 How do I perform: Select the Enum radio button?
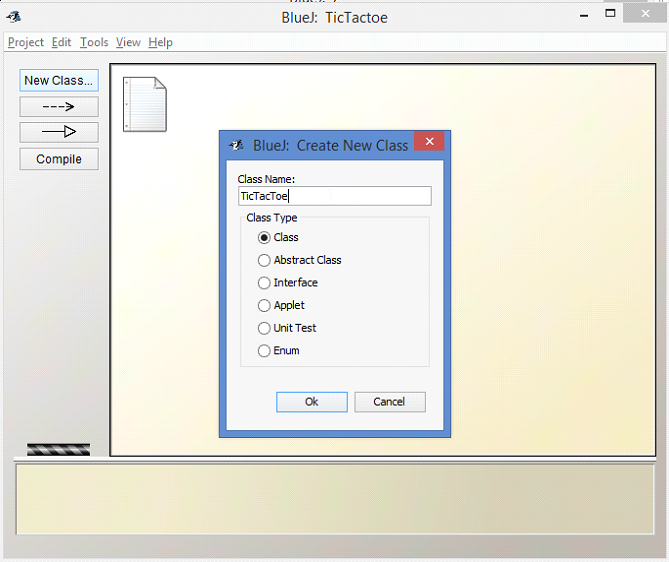click(x=264, y=350)
